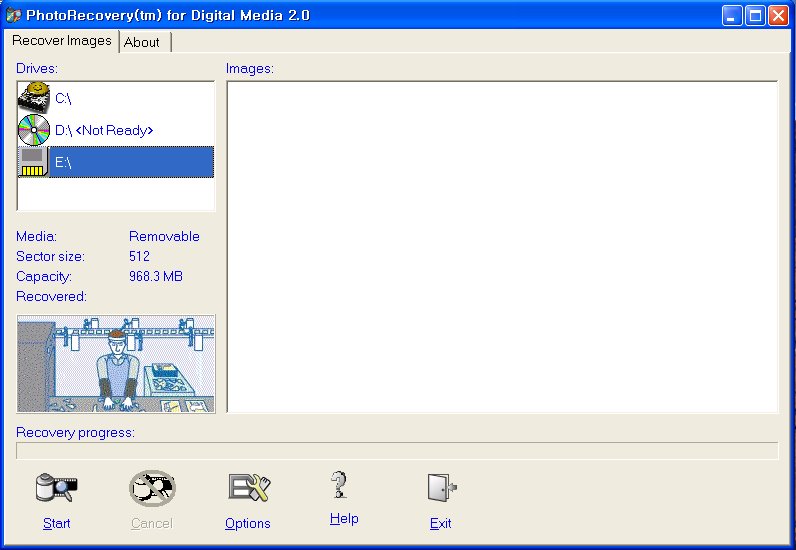The image size is (796, 550).
Task: Select the D:\ CD disc icon
Action: (34, 130)
